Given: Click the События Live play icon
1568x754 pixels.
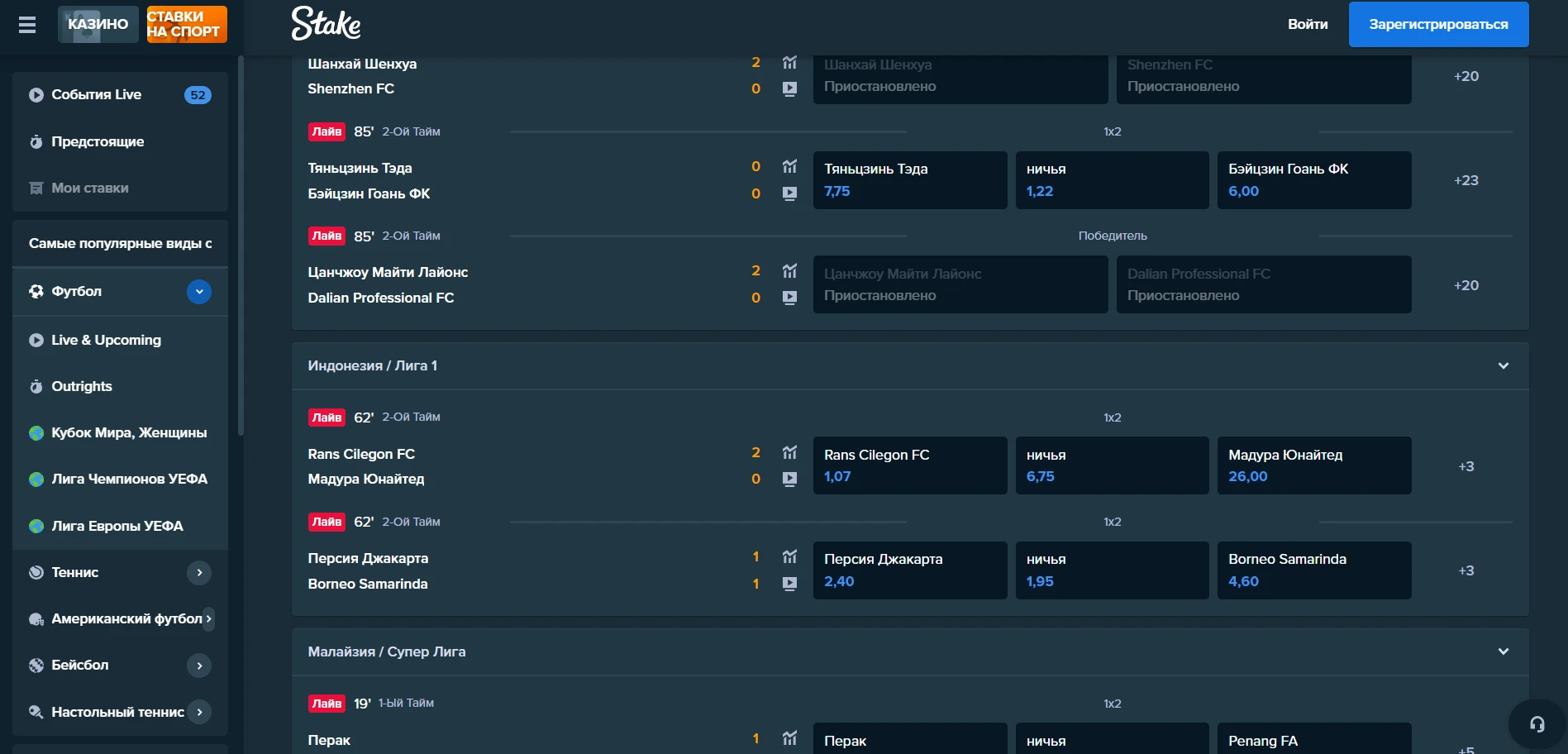Looking at the screenshot, I should click(36, 95).
